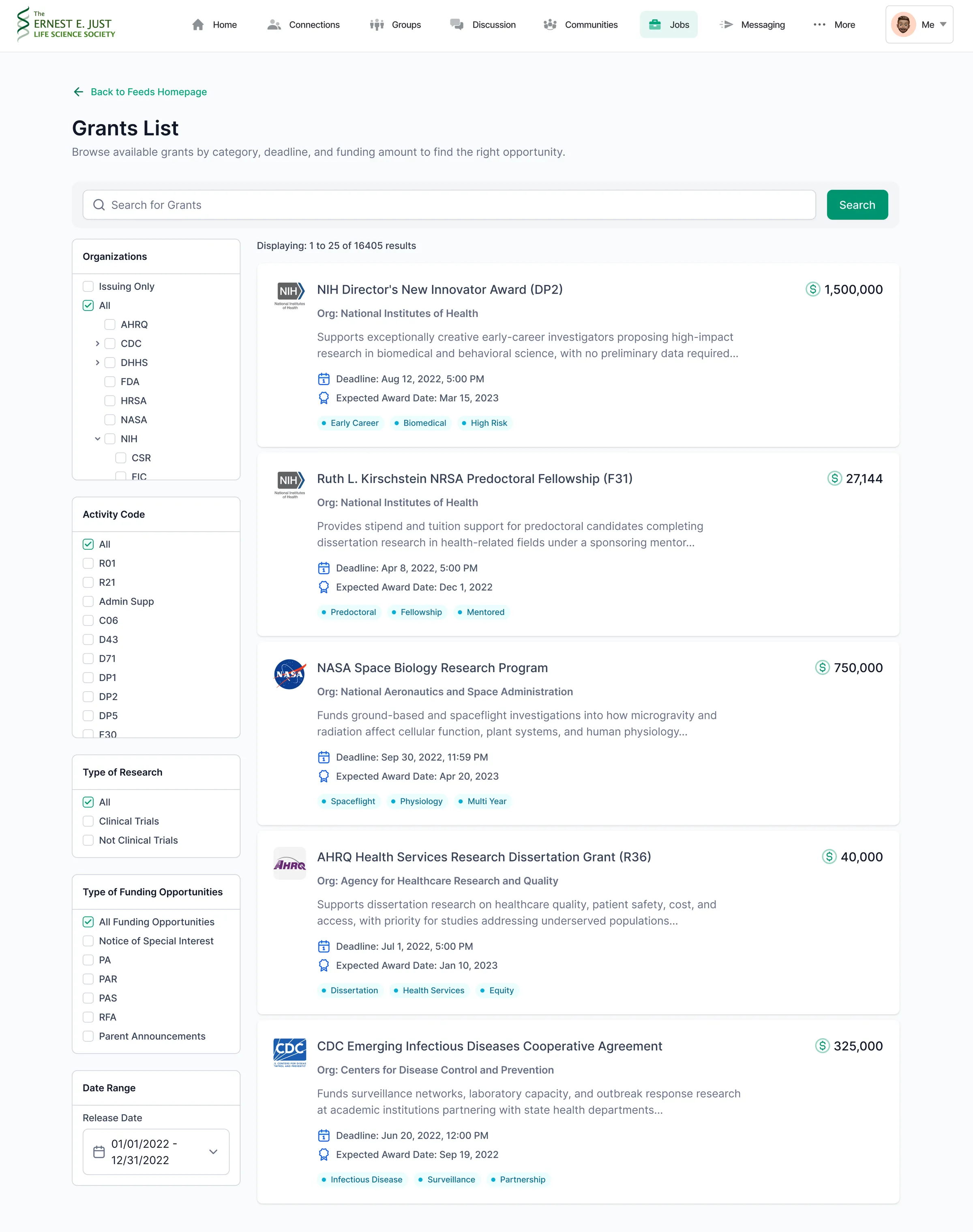
Task: Check the AHRQ organization checkbox
Action: (x=110, y=325)
